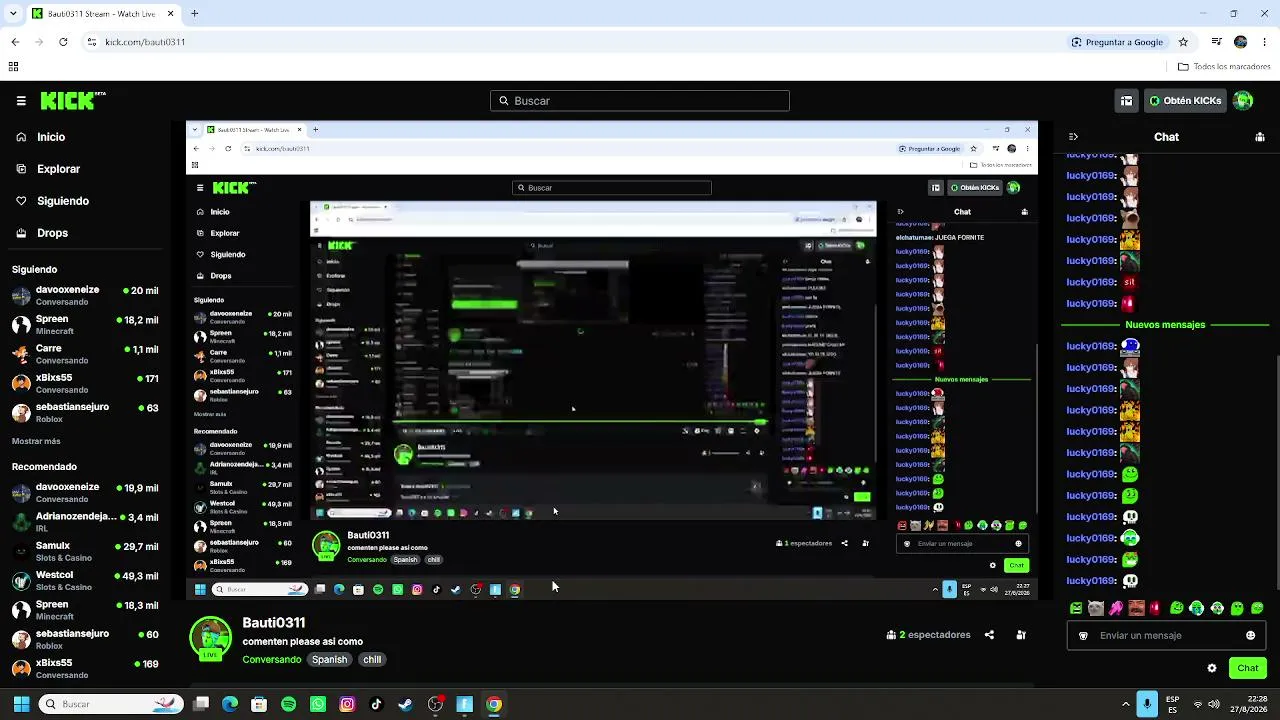Open the Kick hamburger sidebar menu

21,101
